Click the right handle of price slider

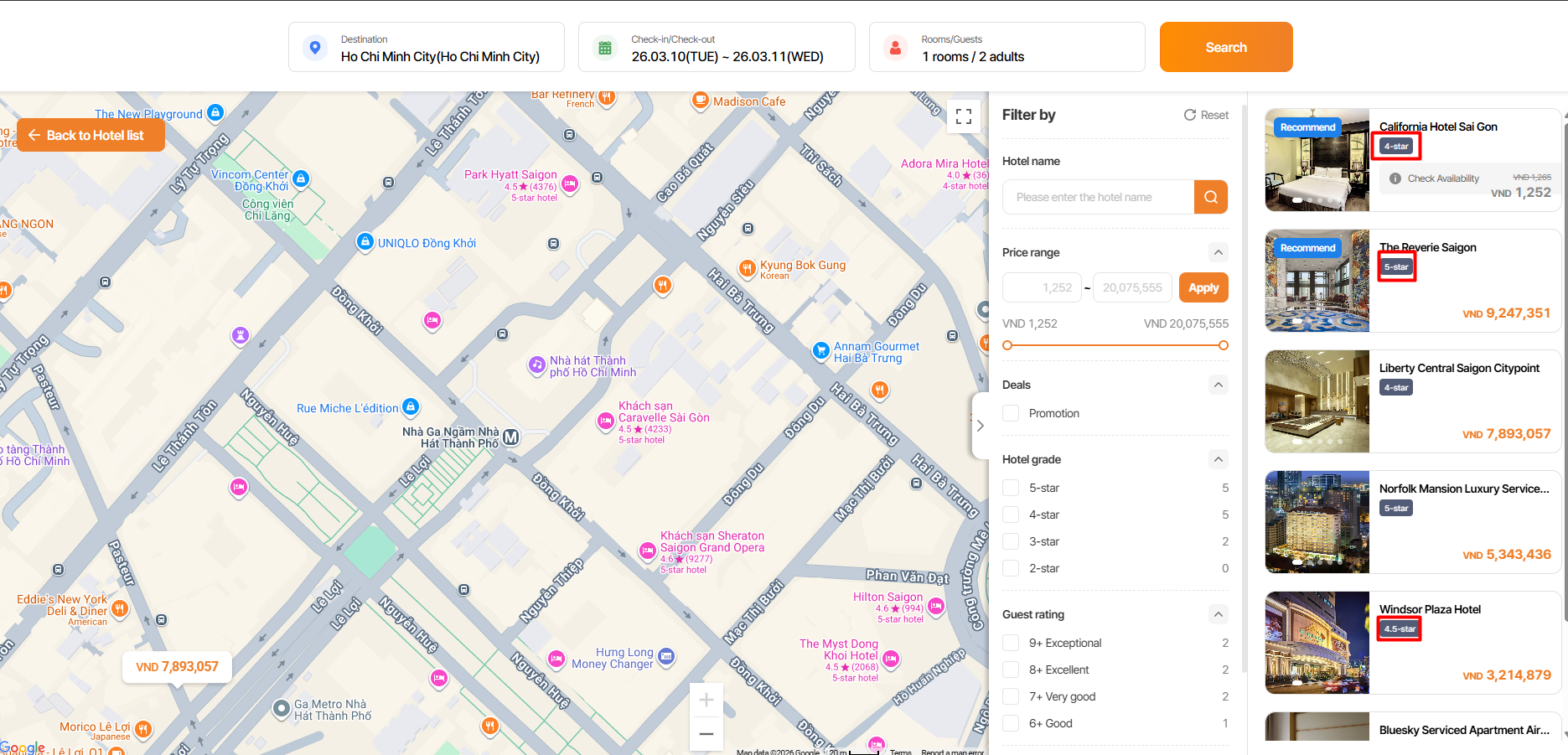[x=1223, y=345]
